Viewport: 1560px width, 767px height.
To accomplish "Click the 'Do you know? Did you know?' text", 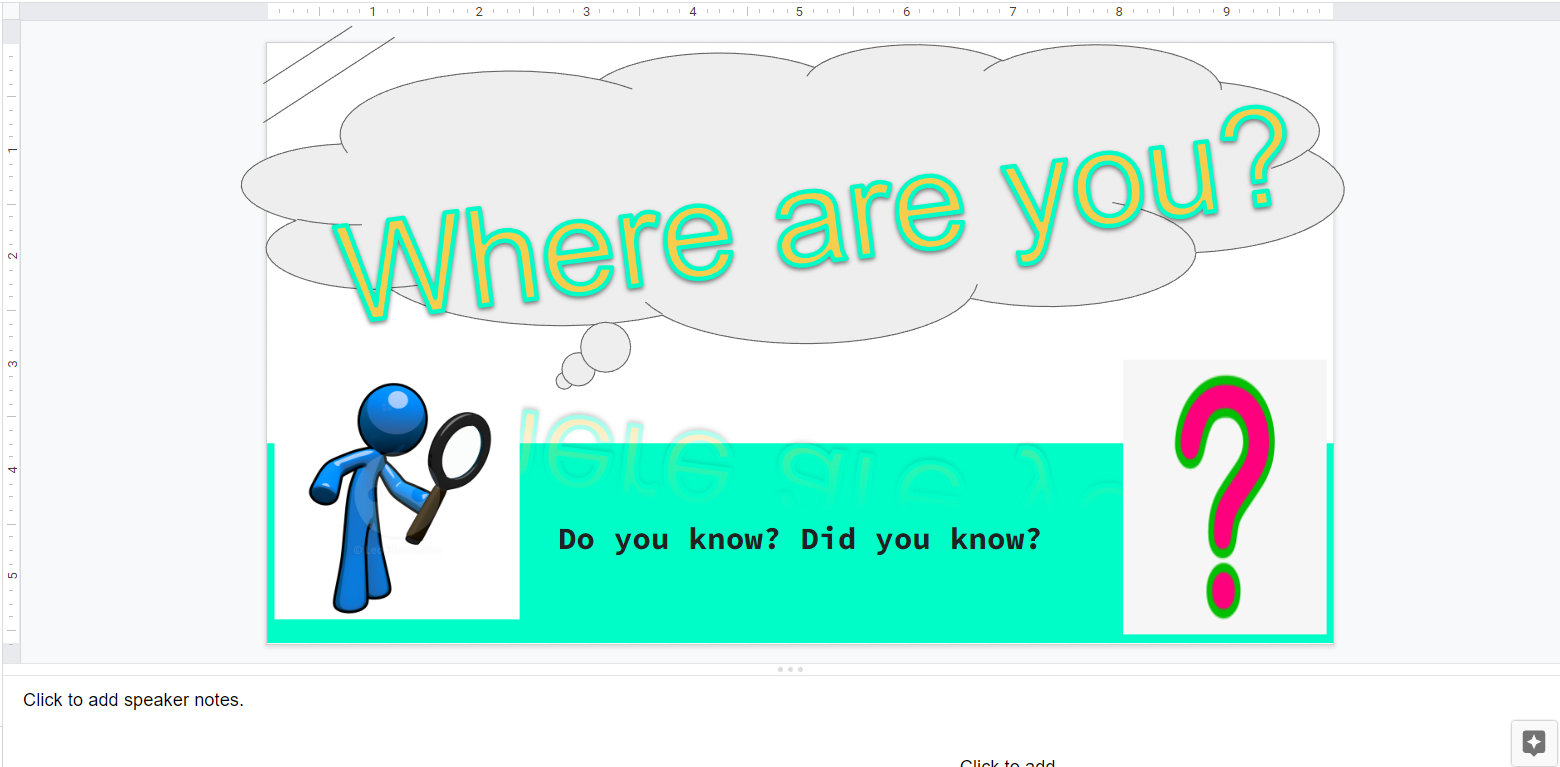I will (799, 540).
